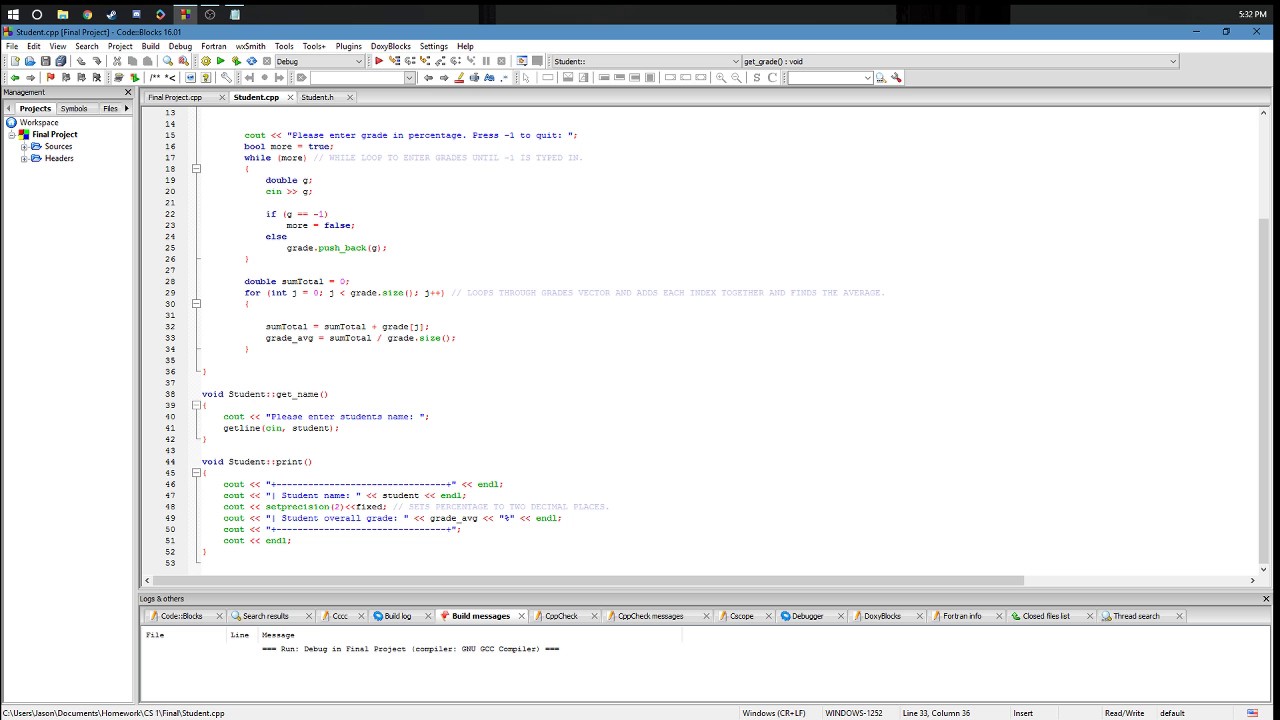Image resolution: width=1280 pixels, height=720 pixels.
Task: Open the Debug build target dropdown
Action: tap(319, 61)
